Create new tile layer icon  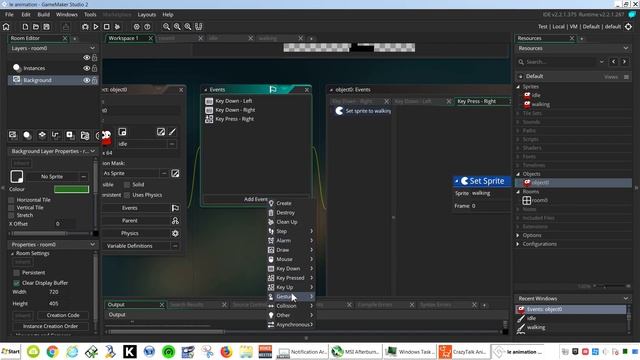pos(42,135)
